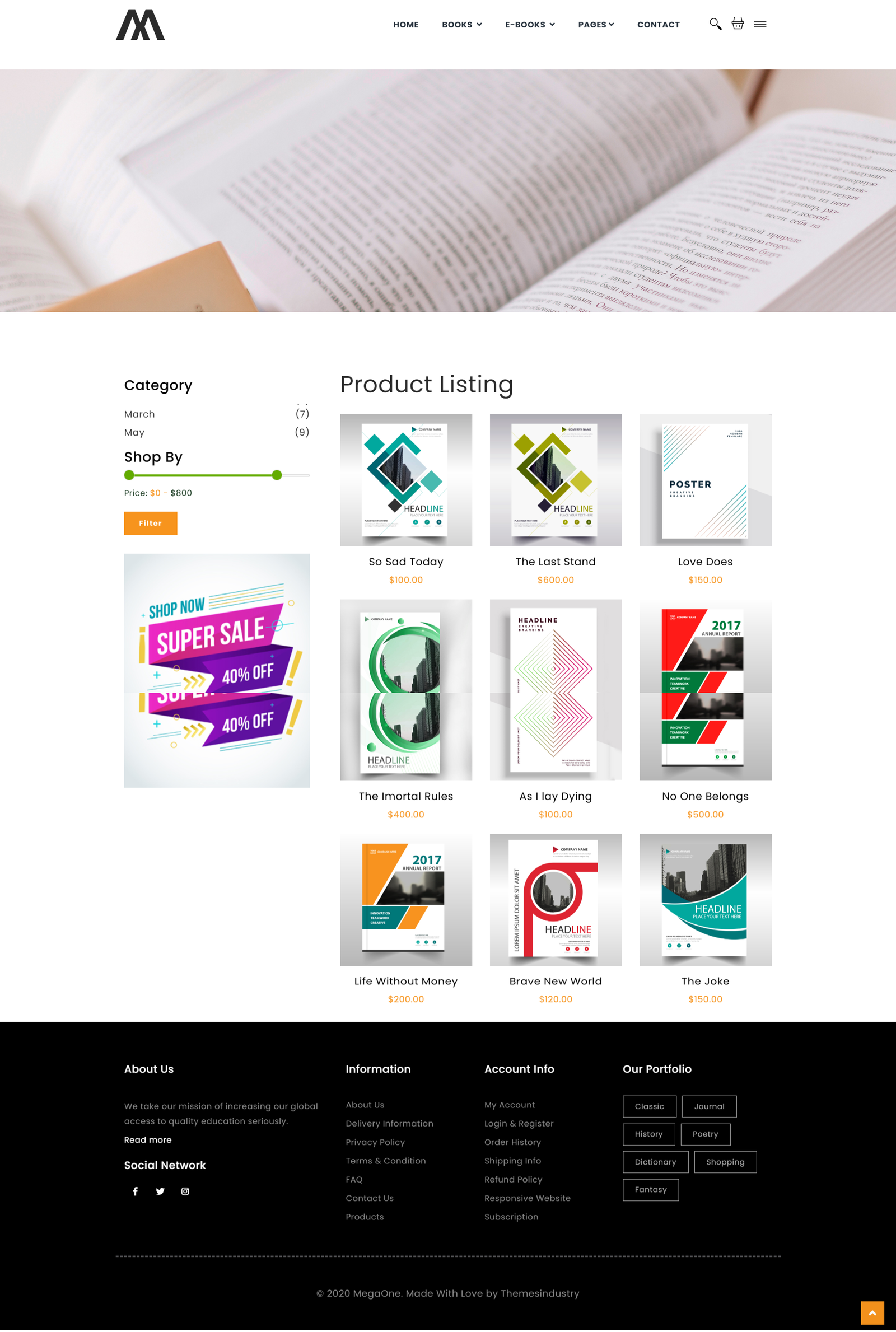Open the hamburger side menu icon

click(x=760, y=24)
